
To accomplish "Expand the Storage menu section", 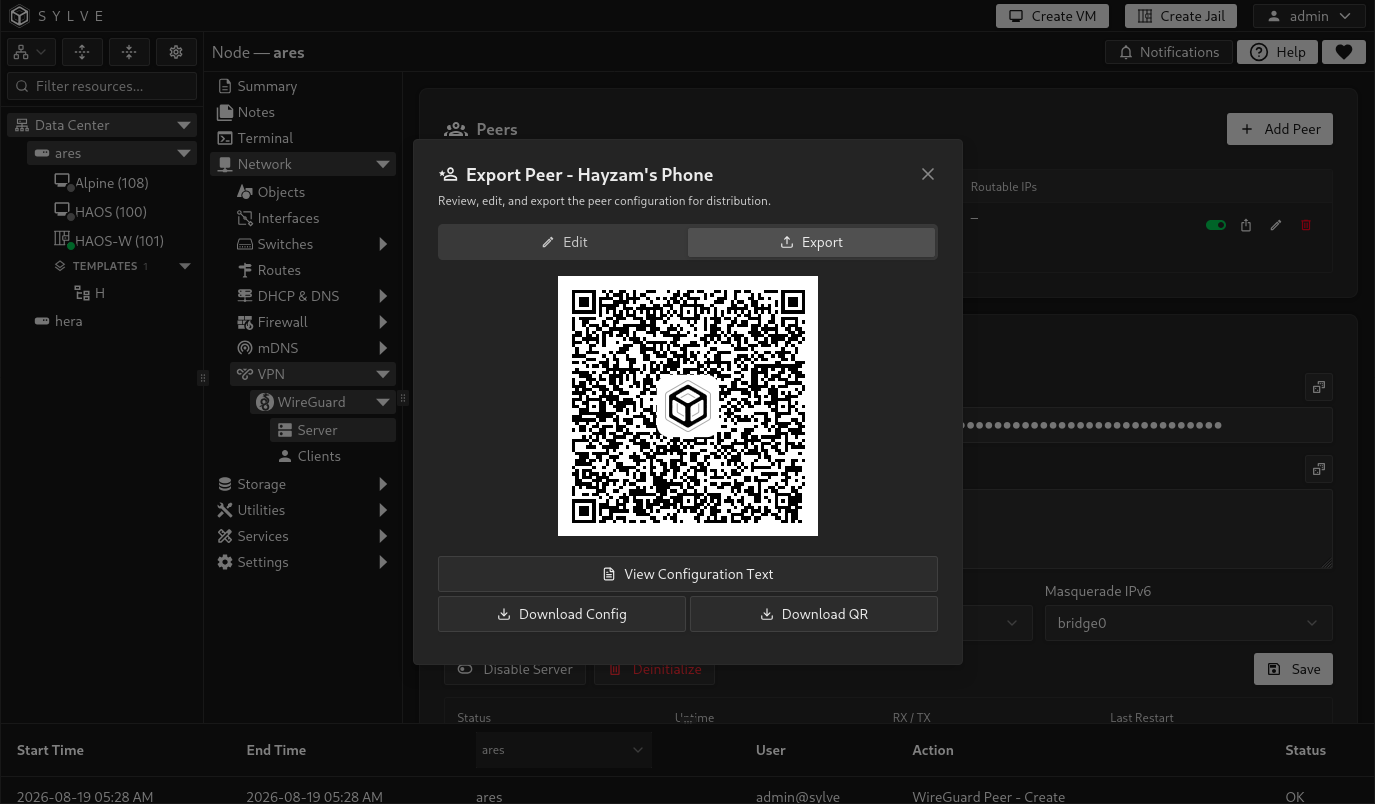I will pos(383,484).
